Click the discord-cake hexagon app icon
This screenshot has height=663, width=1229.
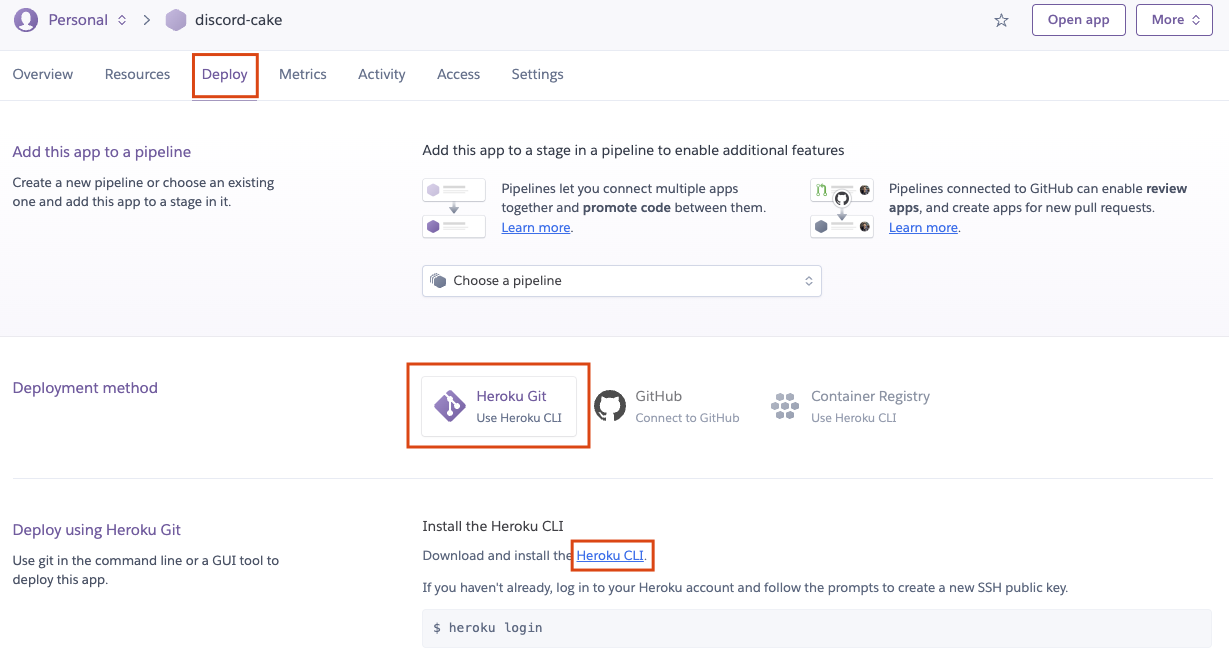[x=176, y=20]
